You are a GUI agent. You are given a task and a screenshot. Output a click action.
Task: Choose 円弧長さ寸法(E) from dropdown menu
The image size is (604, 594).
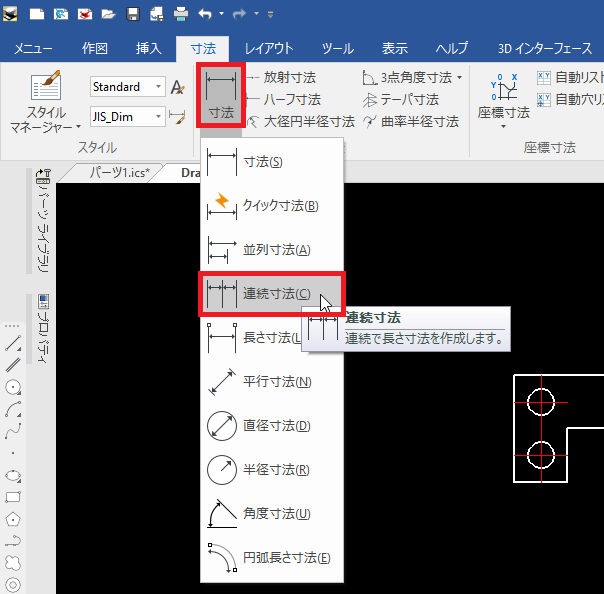click(272, 557)
